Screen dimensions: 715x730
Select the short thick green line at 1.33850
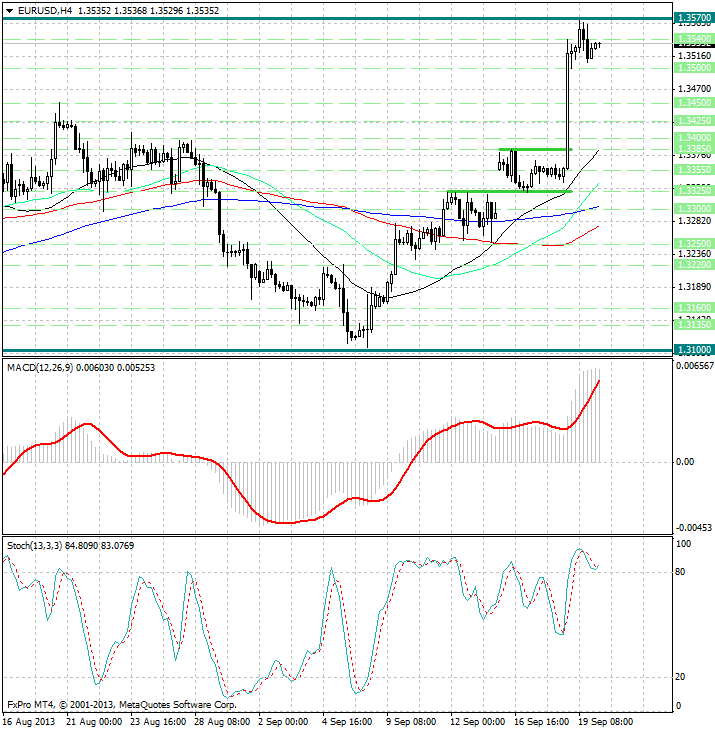click(535, 149)
